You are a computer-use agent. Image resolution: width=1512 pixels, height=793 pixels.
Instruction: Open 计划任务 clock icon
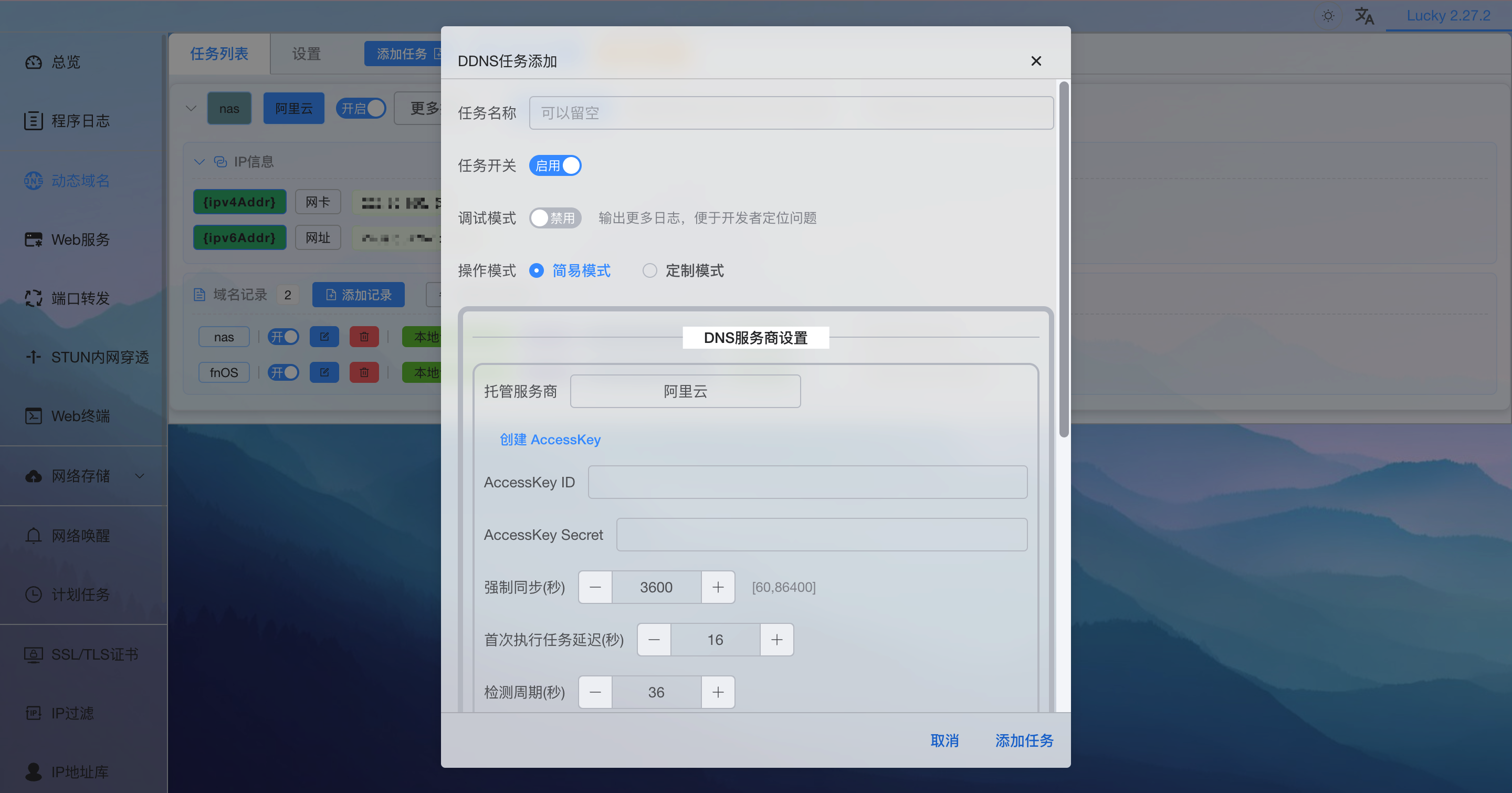[34, 594]
